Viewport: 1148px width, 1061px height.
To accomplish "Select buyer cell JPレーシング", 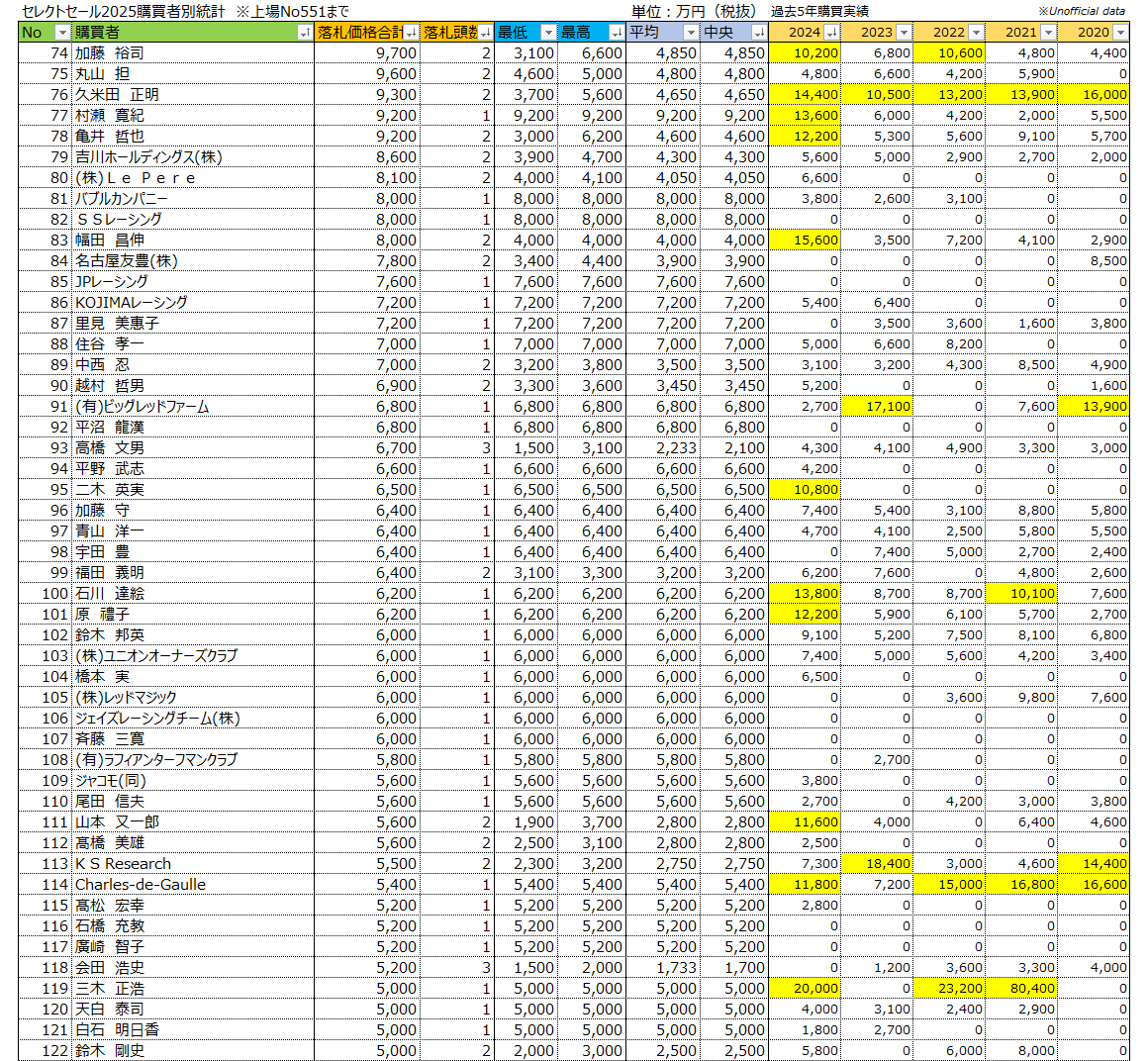I will pos(193,282).
